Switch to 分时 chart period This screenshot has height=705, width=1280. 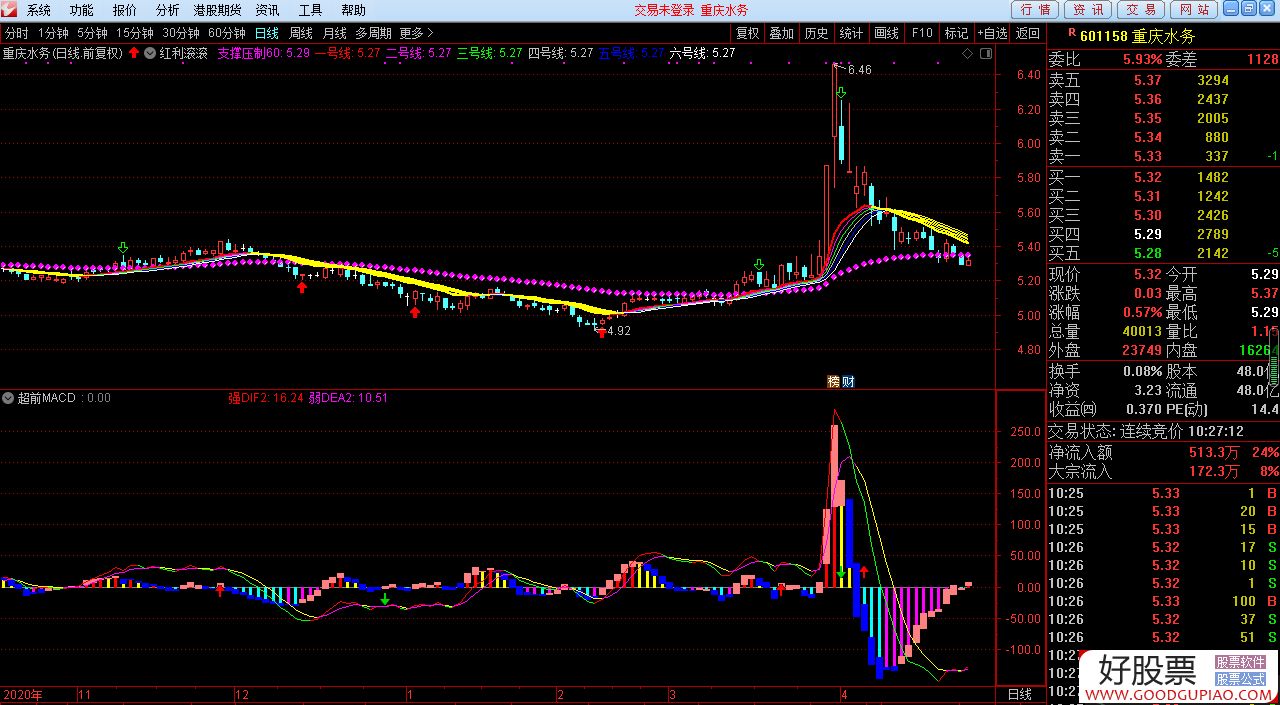16,33
